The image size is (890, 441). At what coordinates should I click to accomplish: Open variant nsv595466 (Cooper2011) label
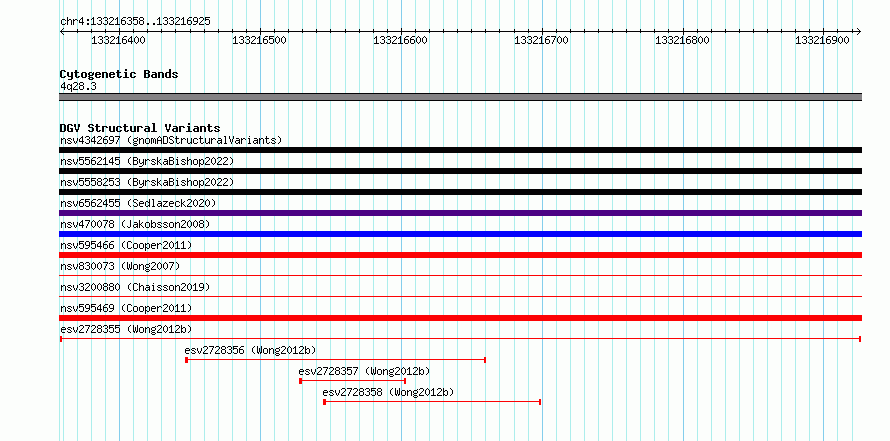(x=126, y=245)
